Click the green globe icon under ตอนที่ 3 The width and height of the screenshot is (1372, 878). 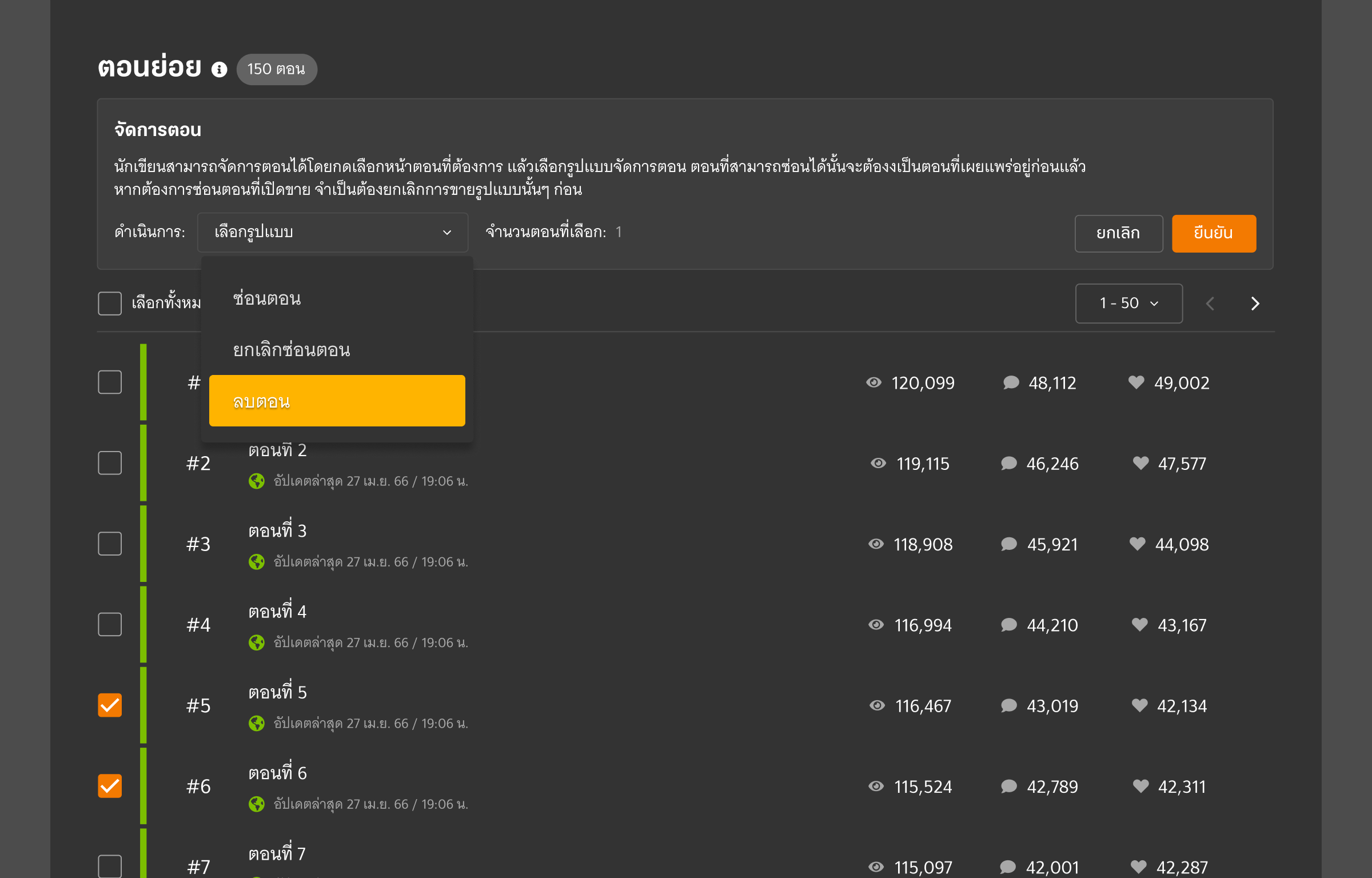coord(257,562)
